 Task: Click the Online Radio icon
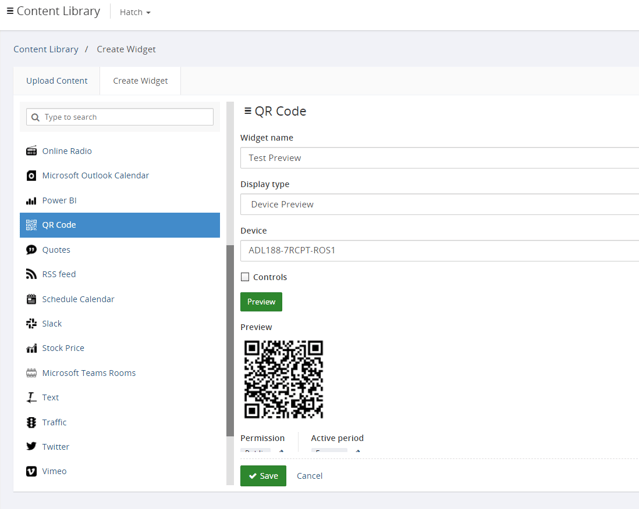tap(31, 151)
